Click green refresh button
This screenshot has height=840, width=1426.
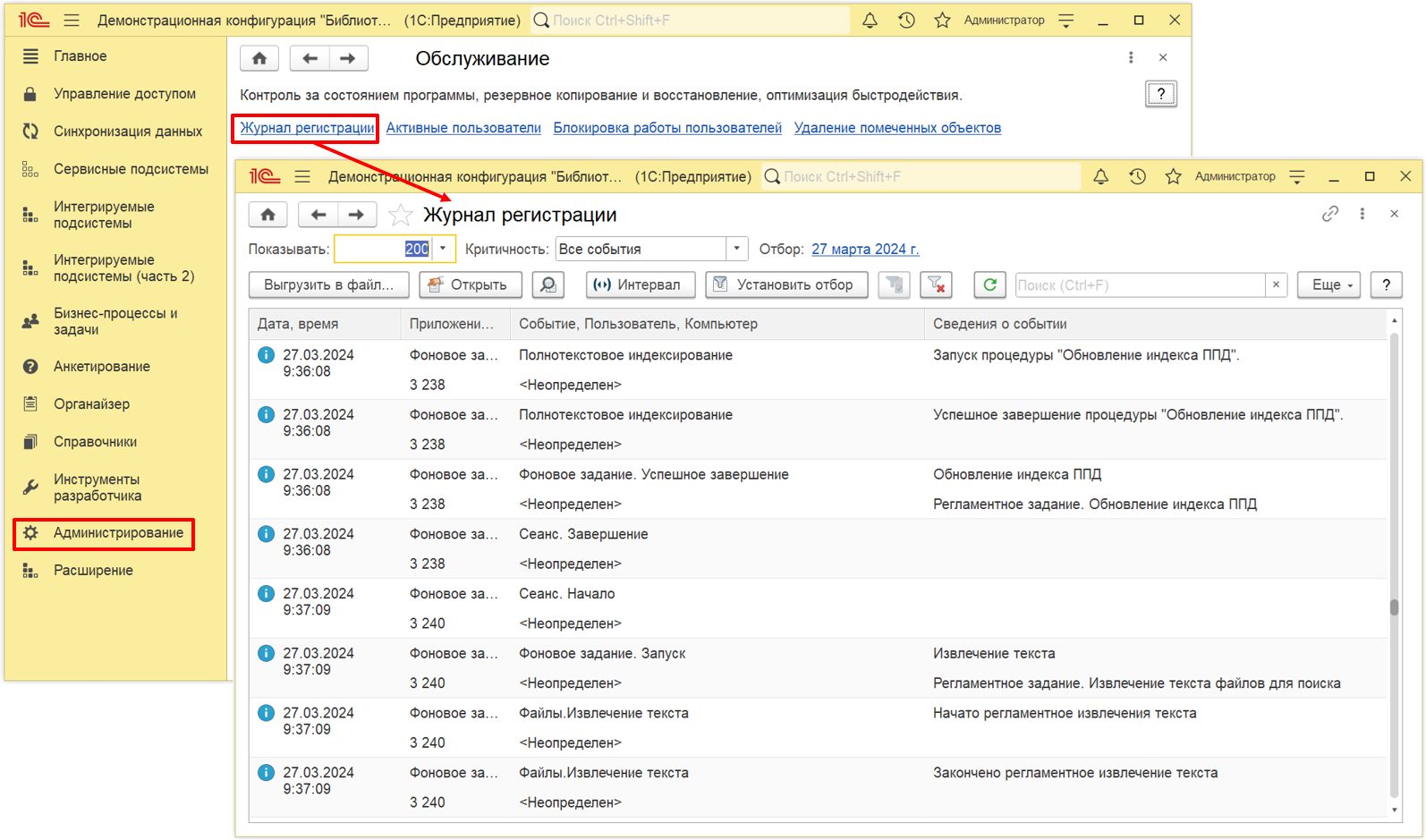(989, 284)
